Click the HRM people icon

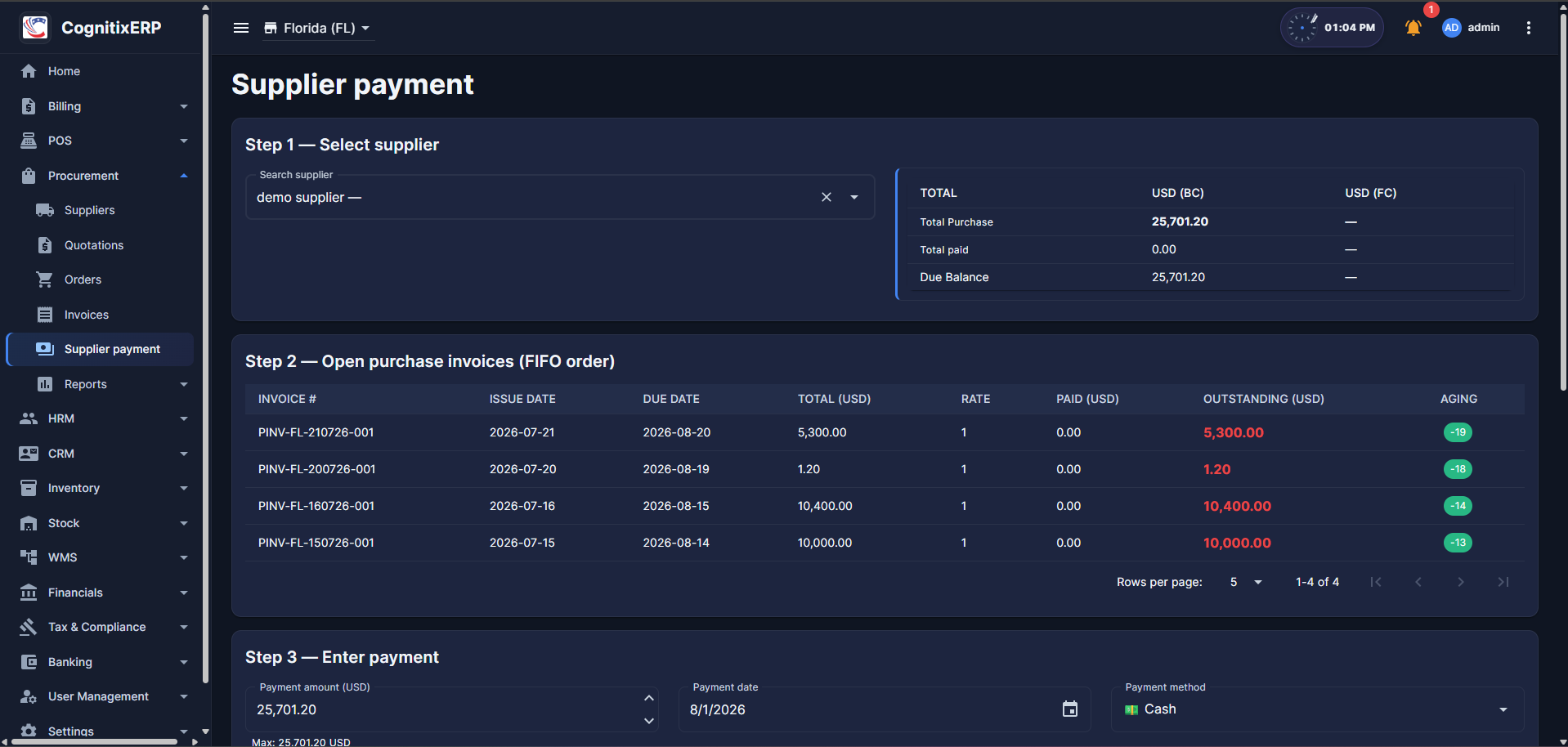(x=29, y=418)
